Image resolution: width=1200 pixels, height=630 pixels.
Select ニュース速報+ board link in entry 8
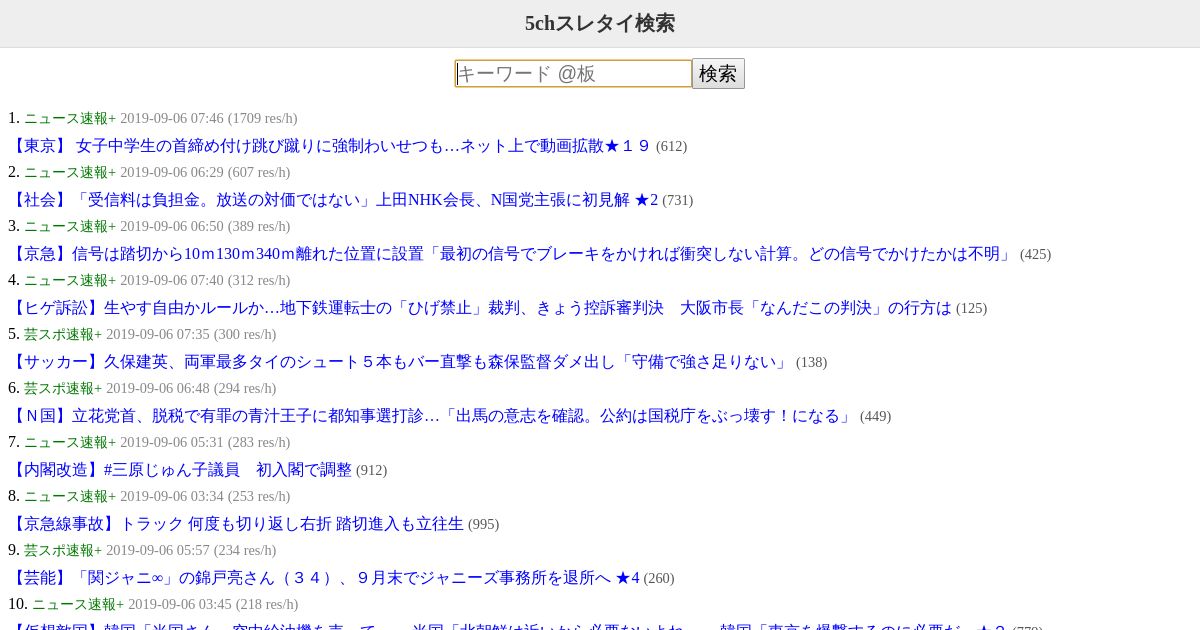[x=70, y=496]
